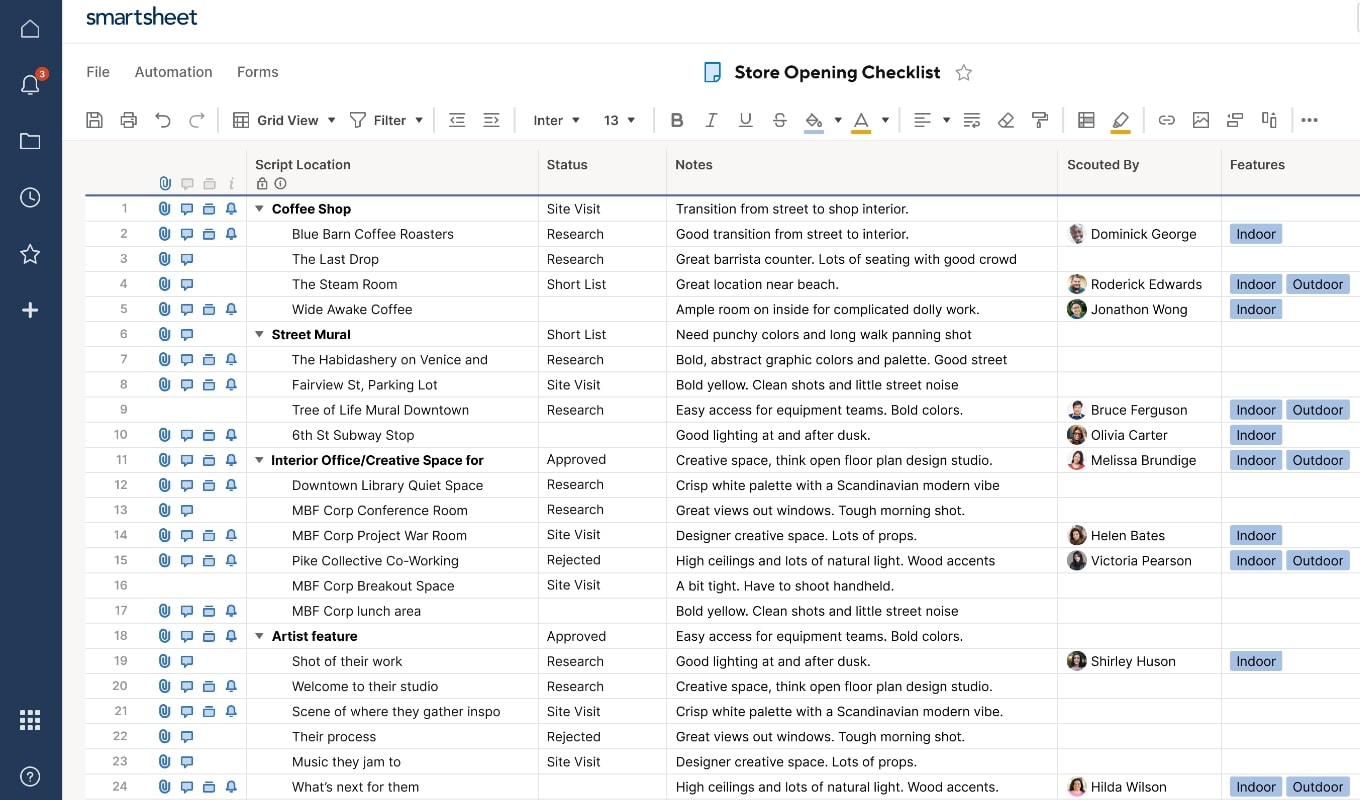Click the Save icon in toolbar
This screenshot has height=800, width=1360.
click(x=94, y=120)
